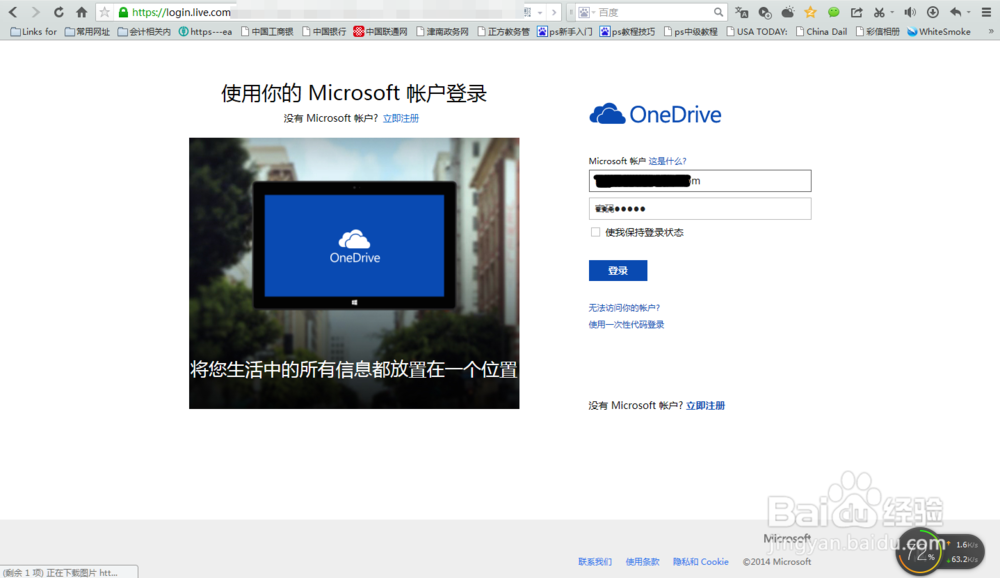The width and height of the screenshot is (1000, 578).
Task: Open the 常用网址 bookmark folder
Action: 87,31
